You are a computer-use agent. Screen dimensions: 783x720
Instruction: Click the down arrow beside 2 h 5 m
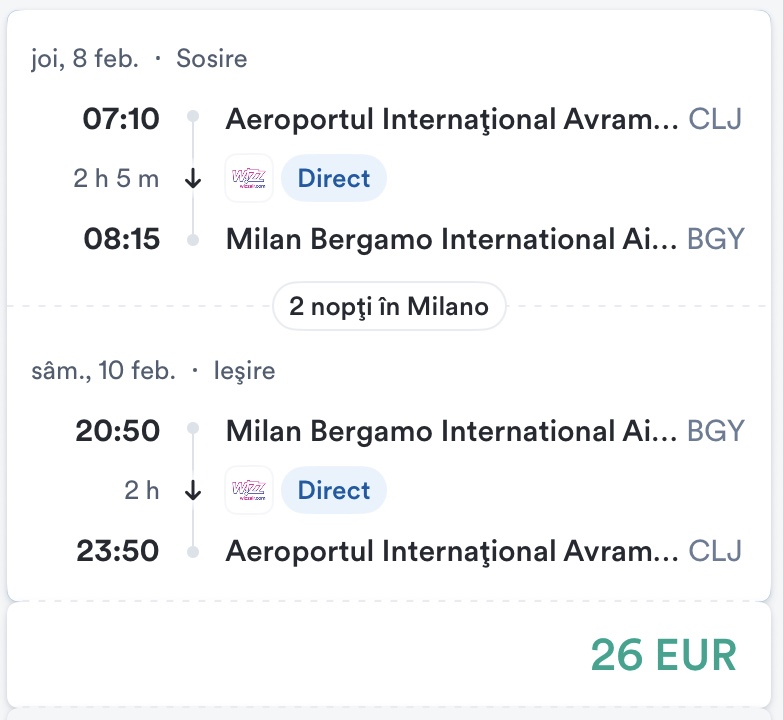click(x=194, y=180)
